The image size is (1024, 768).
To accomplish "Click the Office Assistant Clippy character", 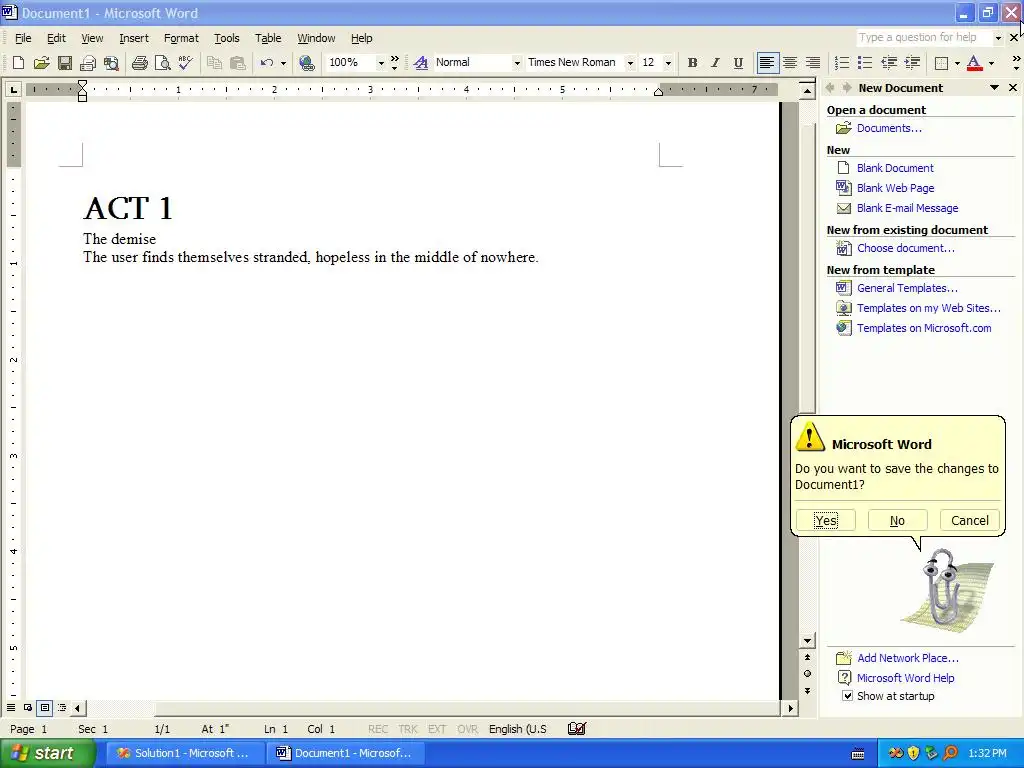I will (x=945, y=590).
